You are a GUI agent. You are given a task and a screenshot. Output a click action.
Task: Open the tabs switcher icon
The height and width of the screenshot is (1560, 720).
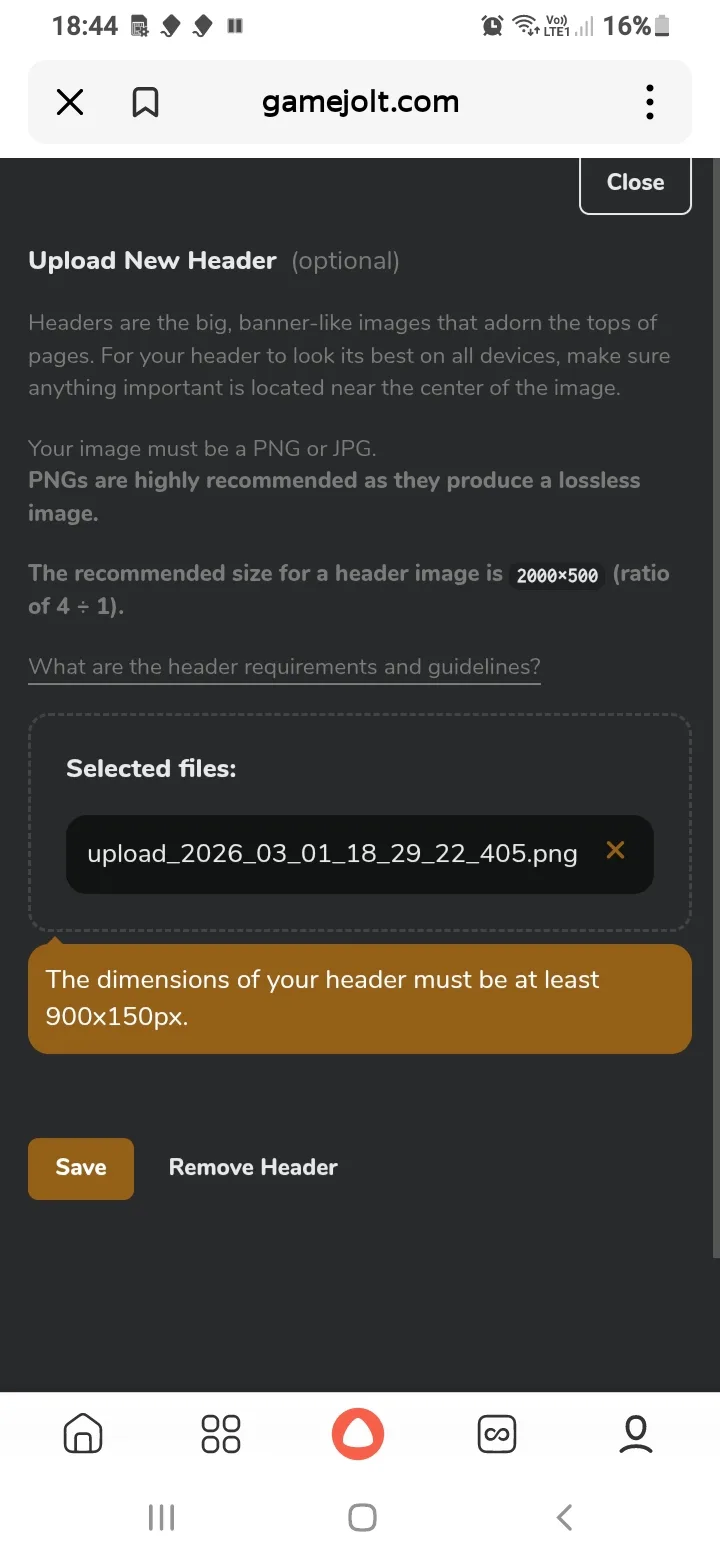coord(497,1434)
